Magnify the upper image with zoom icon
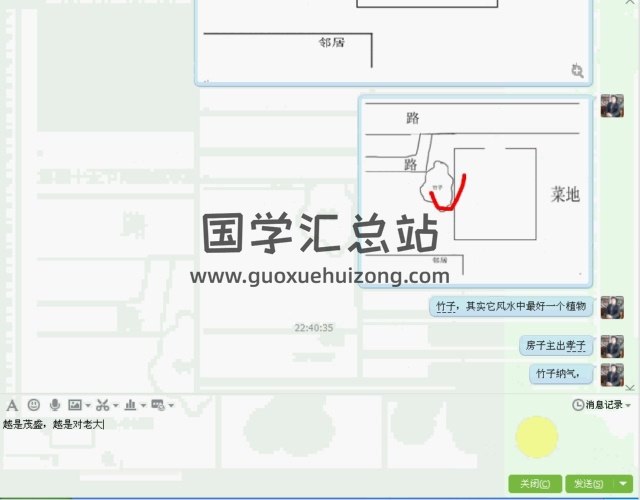The width and height of the screenshot is (640, 500). point(577,71)
